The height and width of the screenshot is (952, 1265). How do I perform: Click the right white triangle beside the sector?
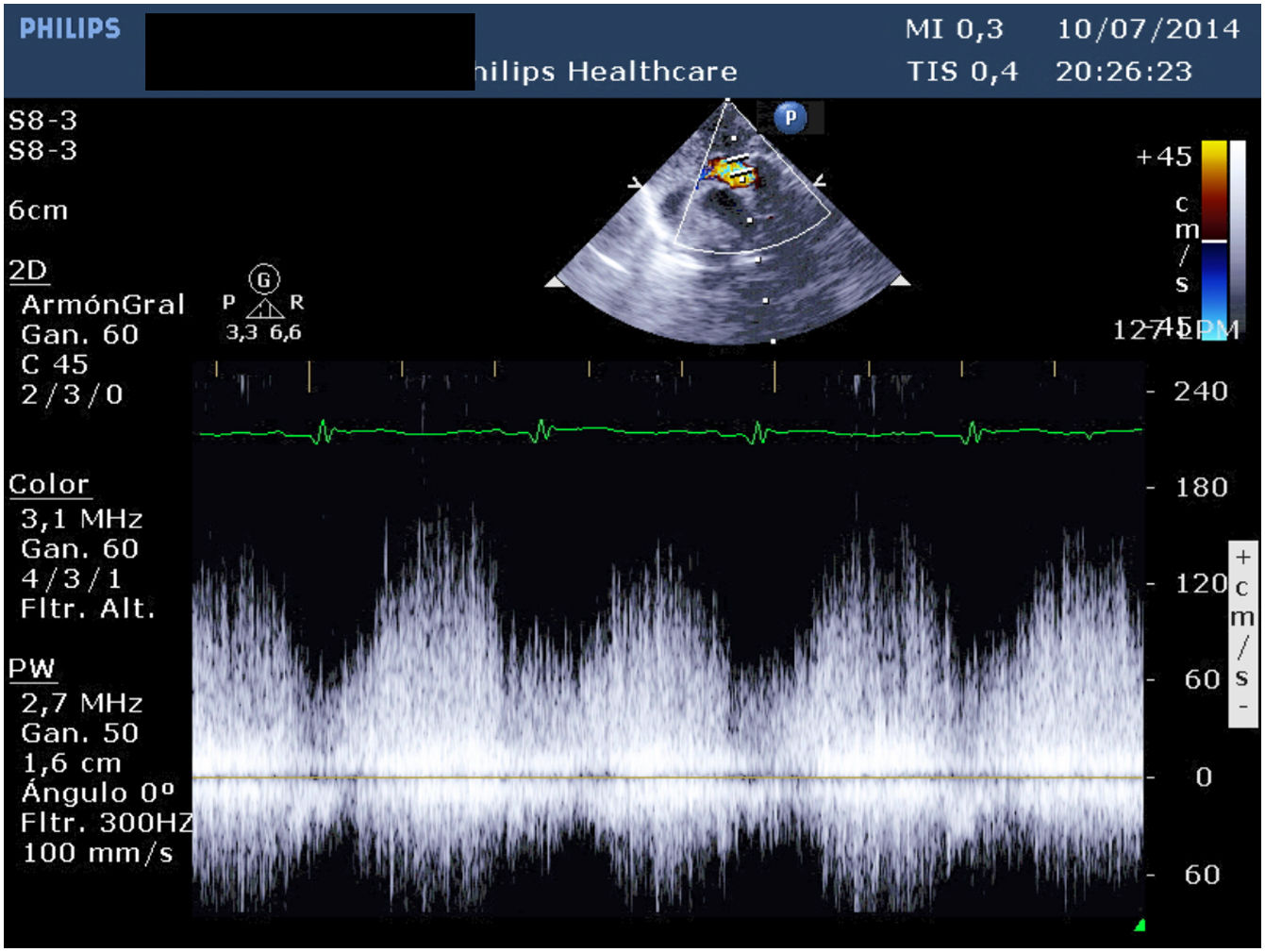click(901, 280)
